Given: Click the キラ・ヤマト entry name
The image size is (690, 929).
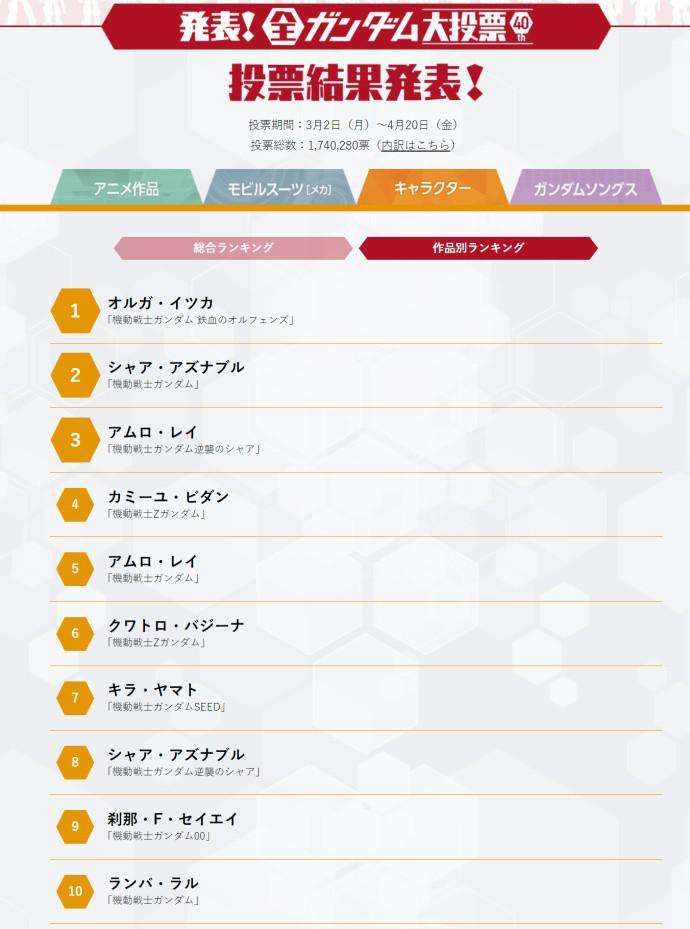Looking at the screenshot, I should pos(153,690).
